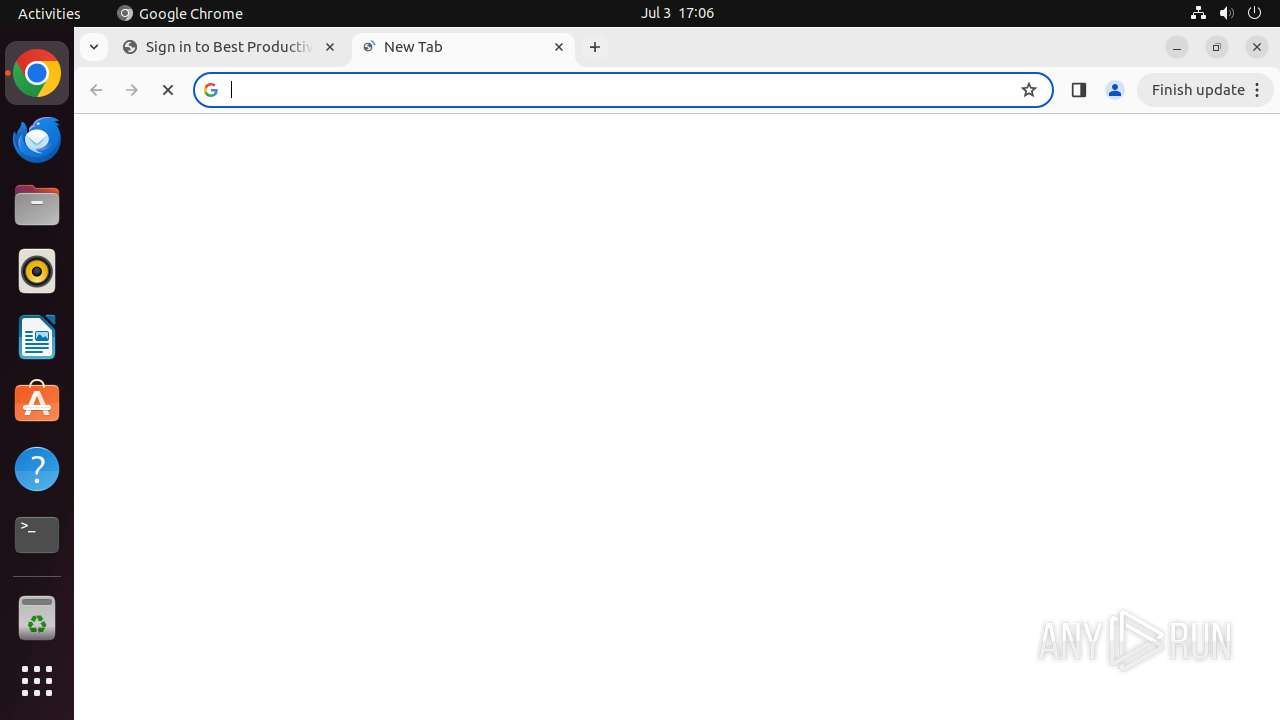Viewport: 1280px width, 720px height.
Task: Close the New Tab tab
Action: point(559,47)
